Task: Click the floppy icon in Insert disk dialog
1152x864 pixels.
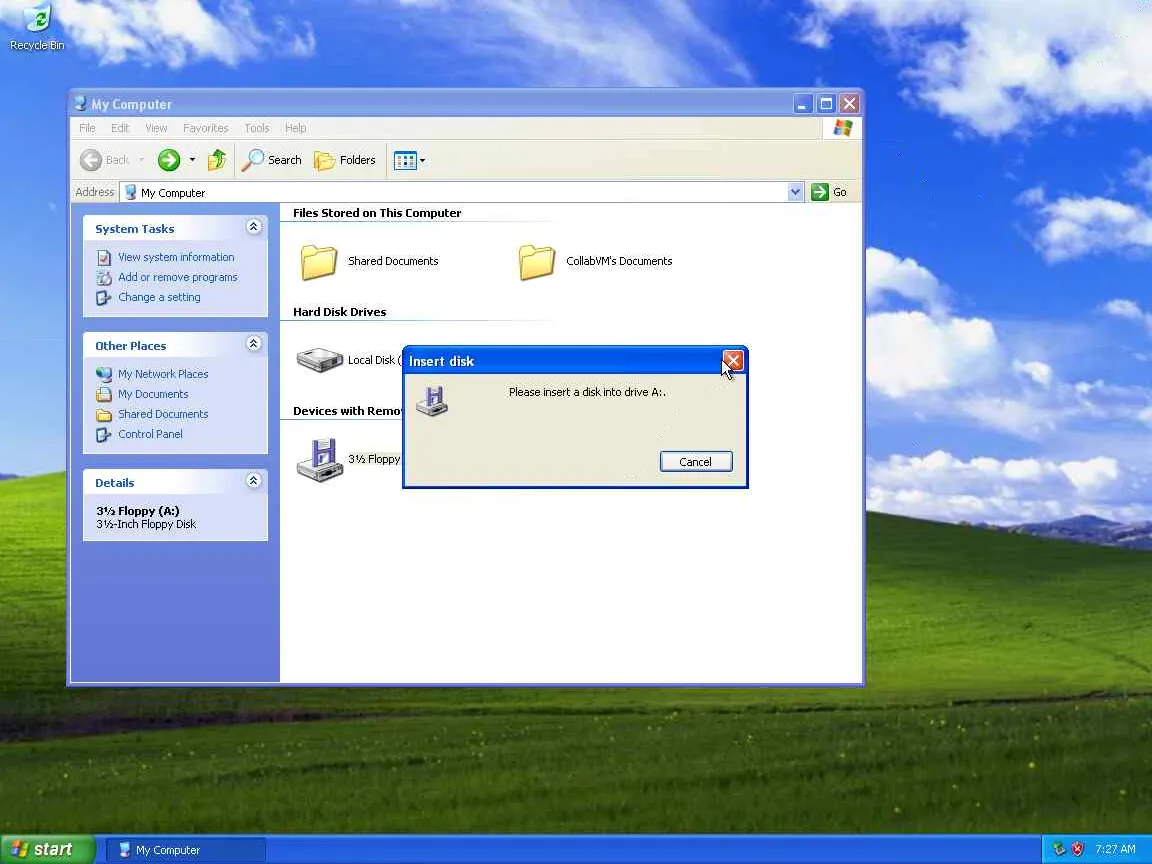Action: click(432, 400)
